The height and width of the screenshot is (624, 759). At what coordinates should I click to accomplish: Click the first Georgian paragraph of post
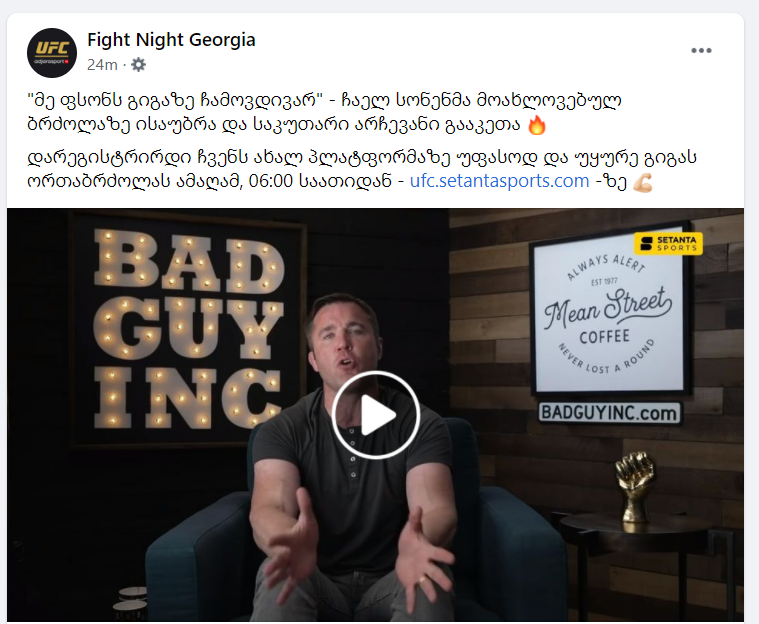coord(324,113)
